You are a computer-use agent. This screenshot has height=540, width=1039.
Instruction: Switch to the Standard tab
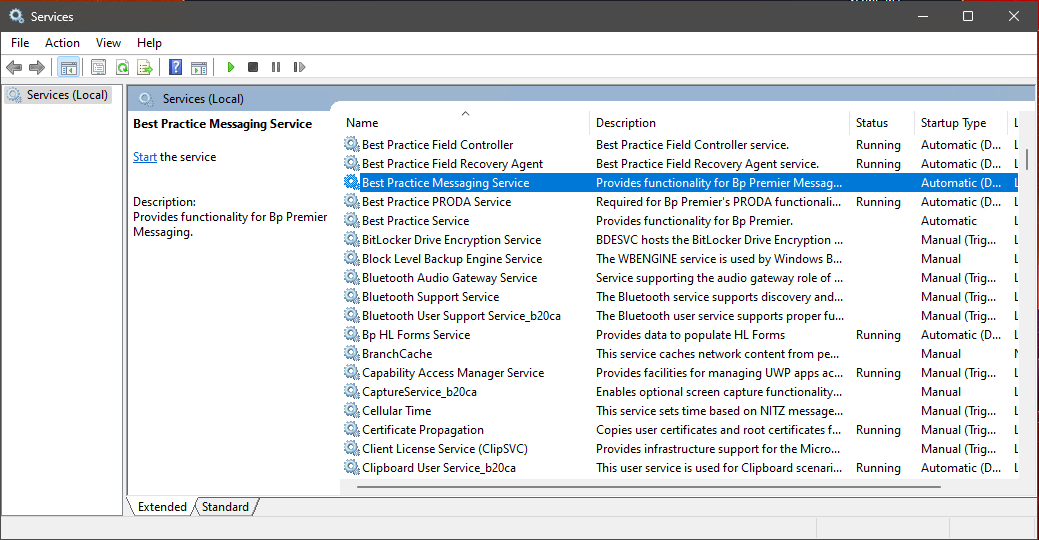(225, 507)
